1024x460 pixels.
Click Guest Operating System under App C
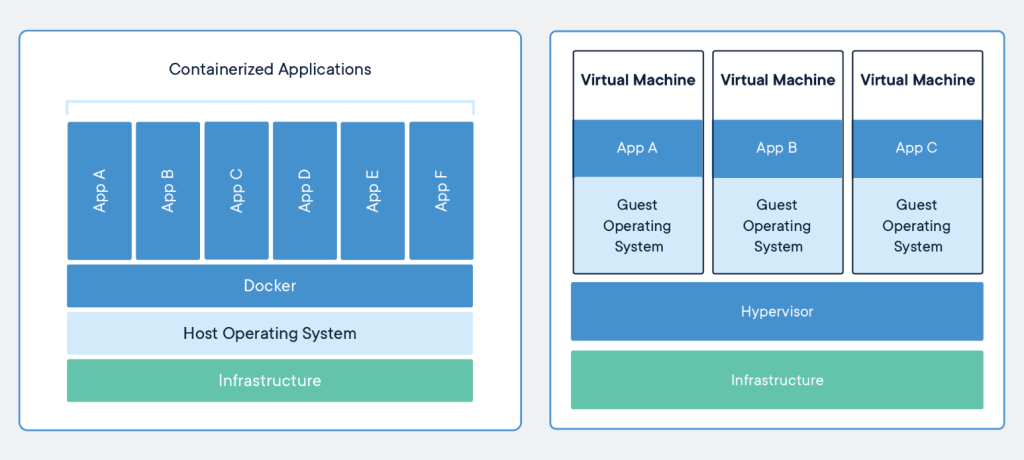pos(916,225)
